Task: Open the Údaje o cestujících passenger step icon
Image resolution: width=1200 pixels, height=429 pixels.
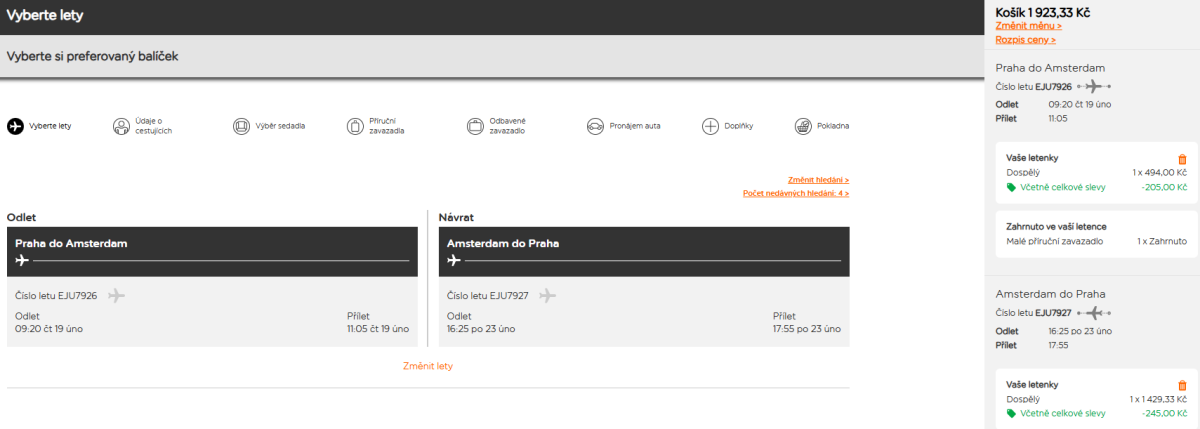Action: click(x=121, y=126)
